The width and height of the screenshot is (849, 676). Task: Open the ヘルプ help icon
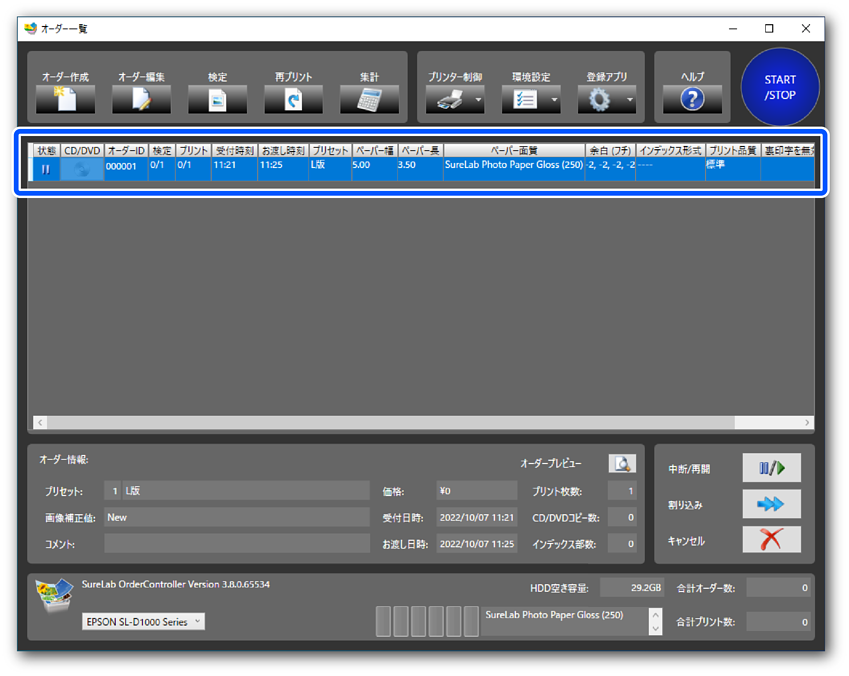coord(692,99)
